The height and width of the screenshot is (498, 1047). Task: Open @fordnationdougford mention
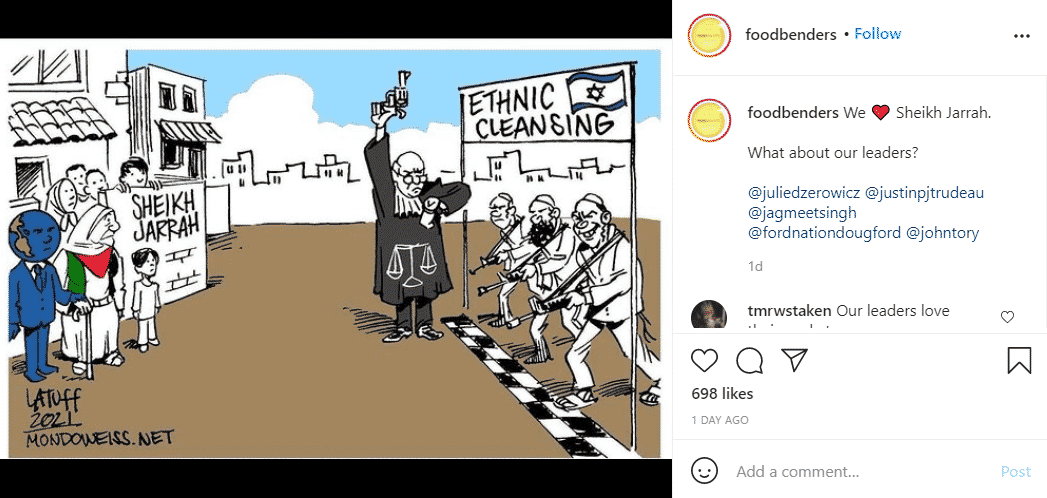[x=824, y=234]
